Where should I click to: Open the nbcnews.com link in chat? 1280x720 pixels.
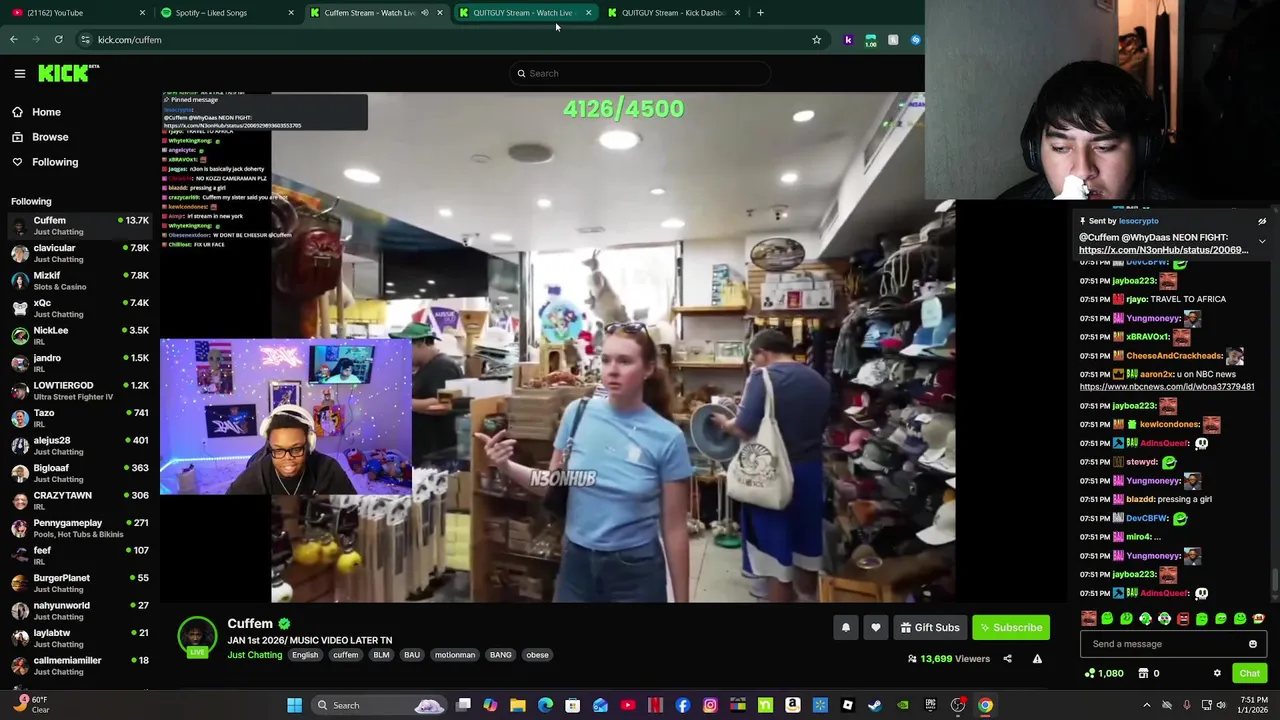coord(1167,386)
